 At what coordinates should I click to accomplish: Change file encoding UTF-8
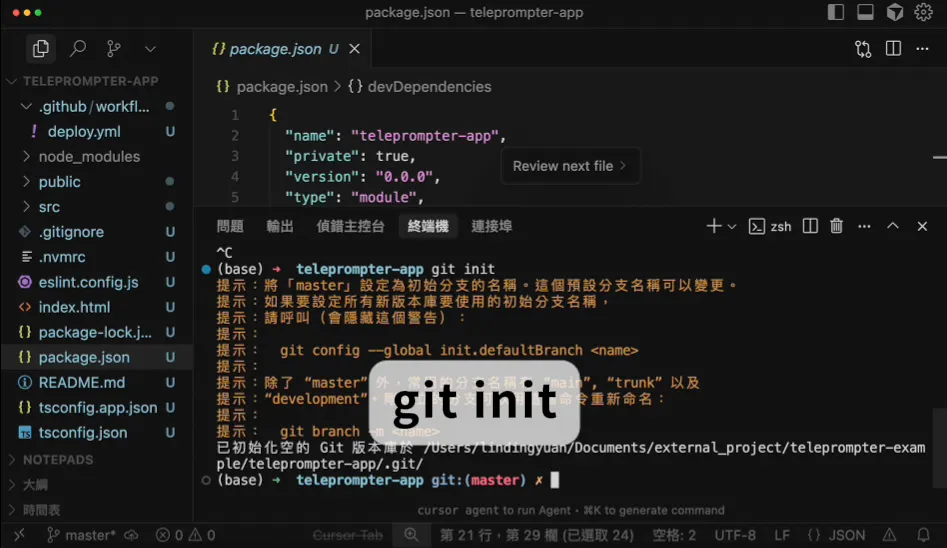(735, 535)
